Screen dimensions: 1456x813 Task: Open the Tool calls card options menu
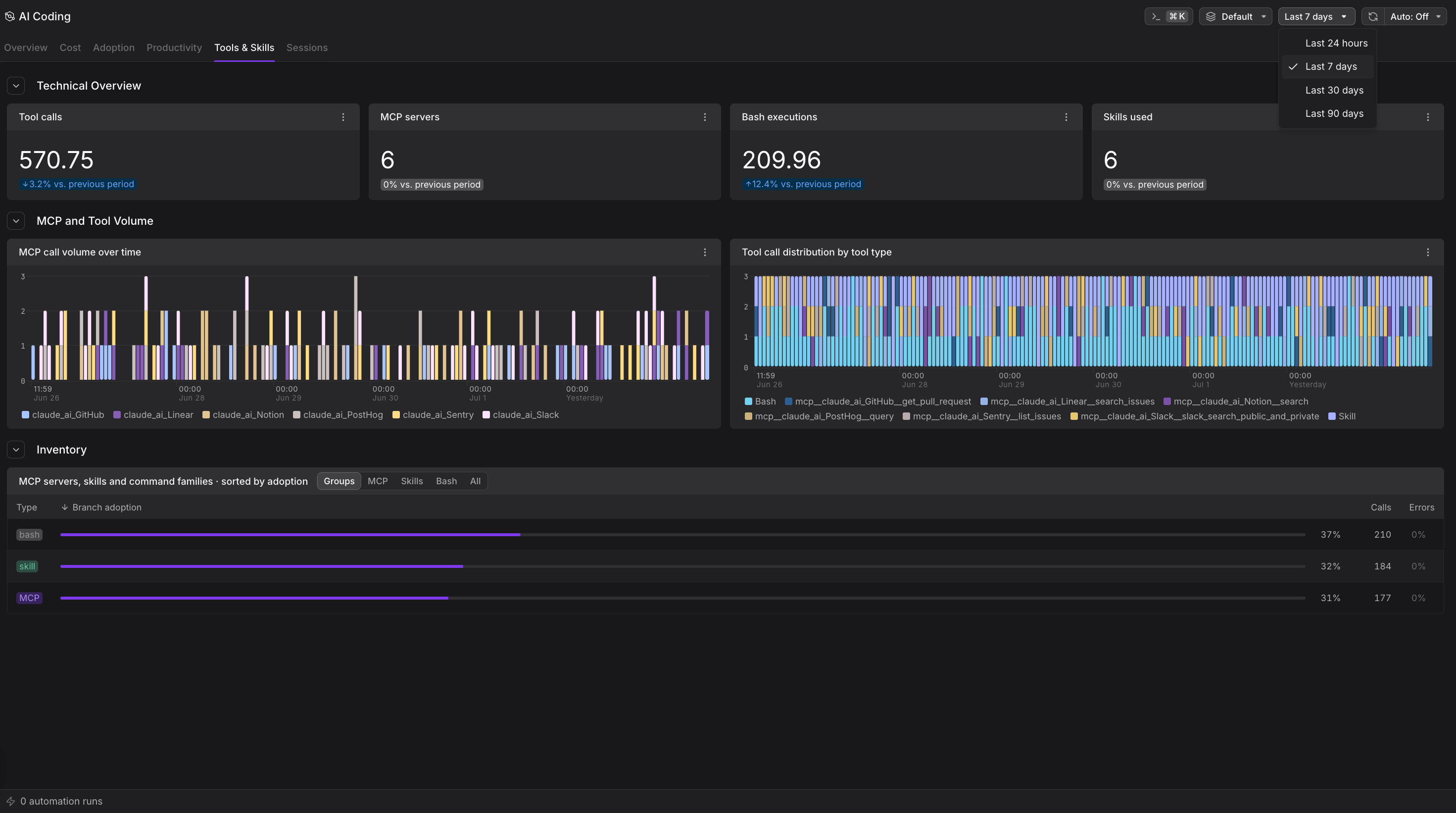coord(343,117)
